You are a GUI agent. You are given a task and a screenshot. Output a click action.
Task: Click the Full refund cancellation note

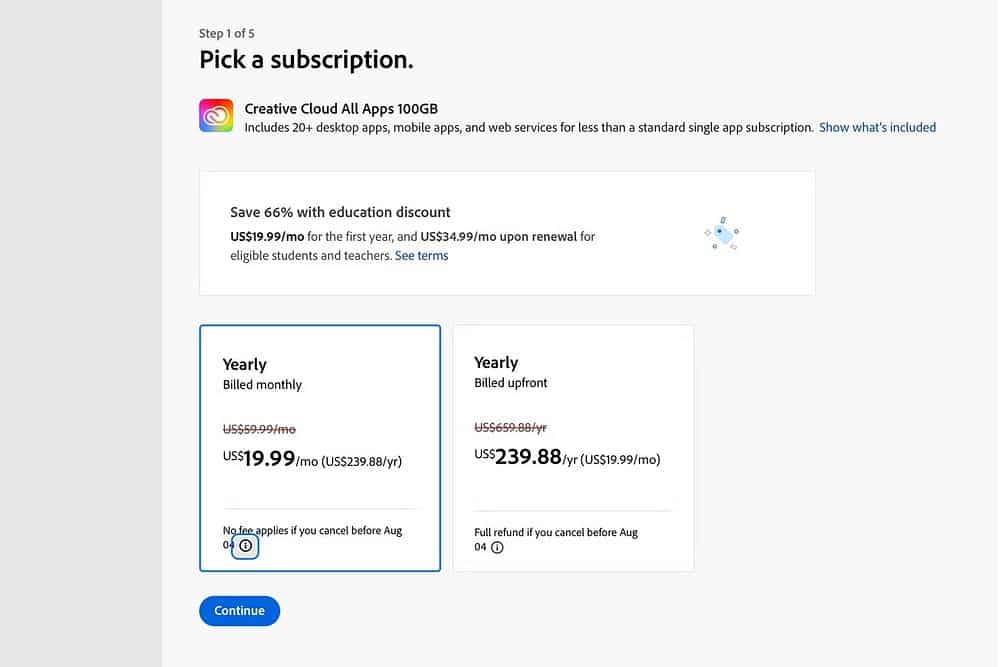coord(556,532)
